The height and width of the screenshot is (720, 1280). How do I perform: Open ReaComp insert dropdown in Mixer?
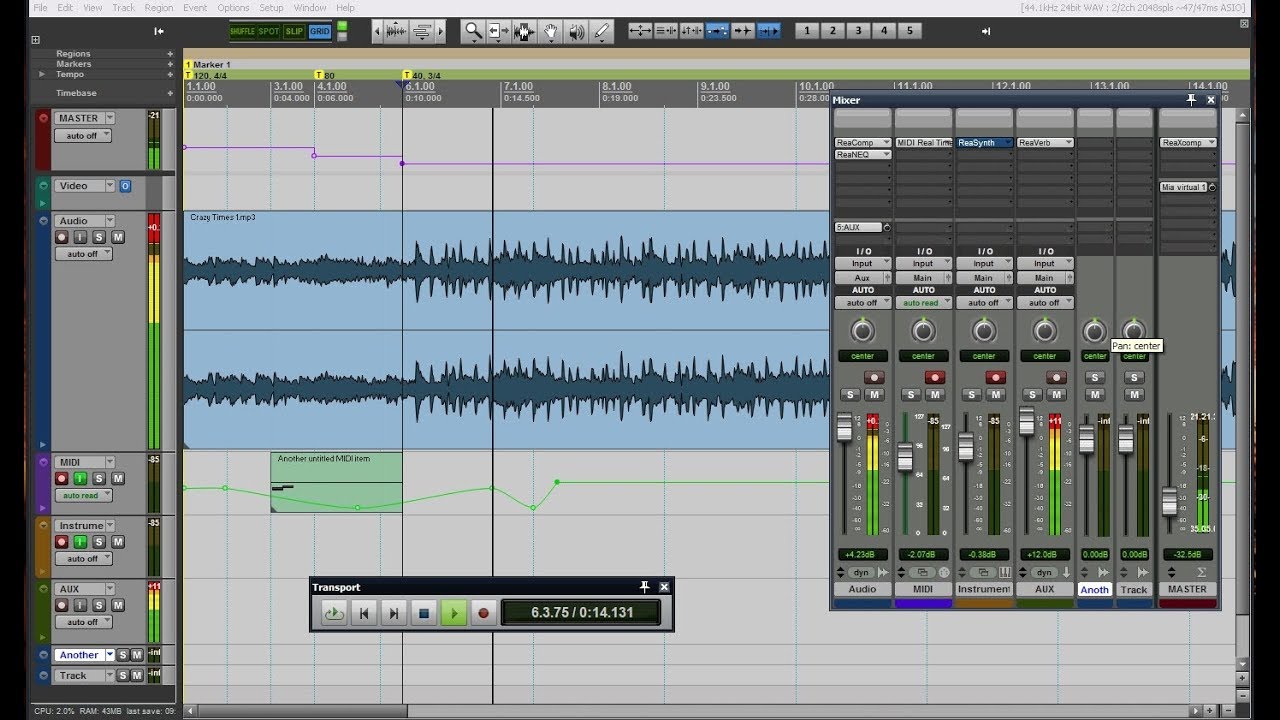(x=863, y=143)
